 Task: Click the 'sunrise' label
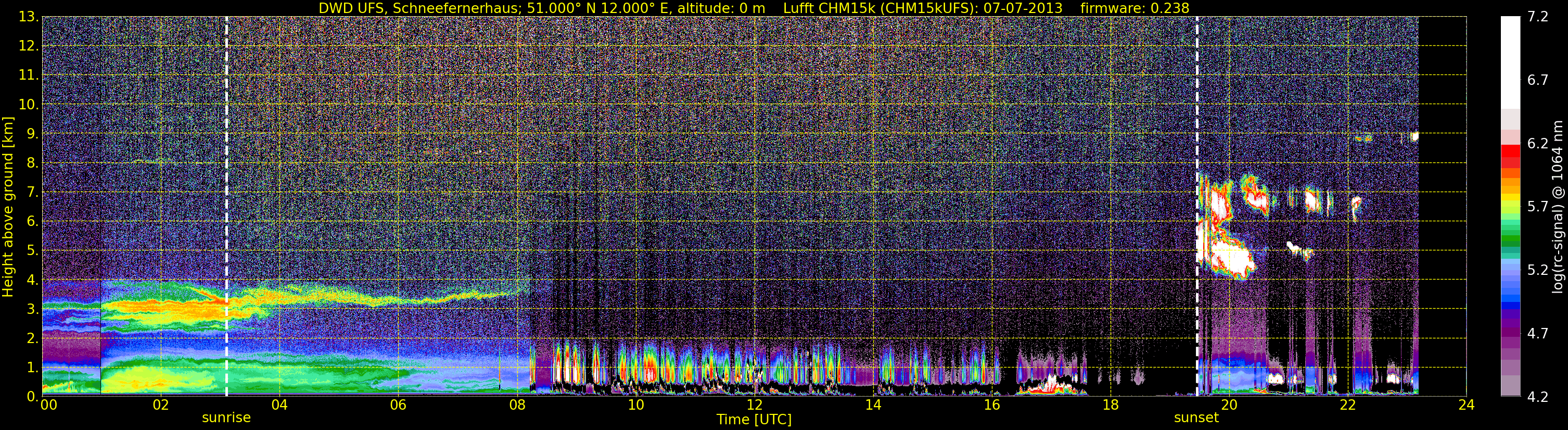226,418
